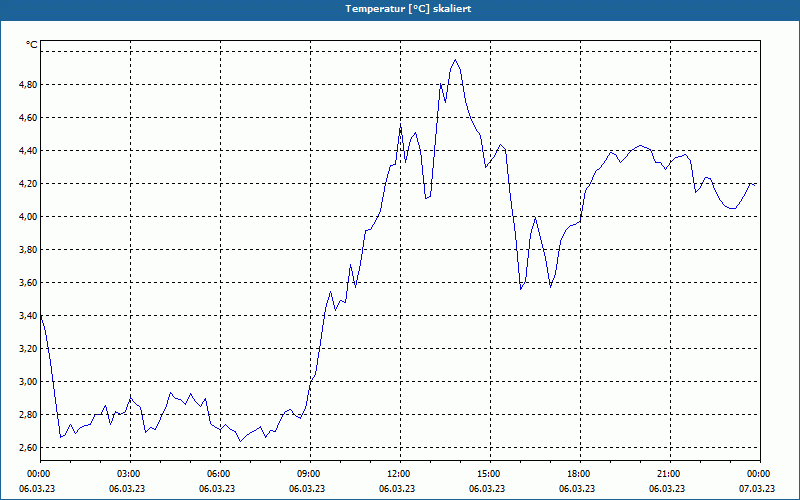This screenshot has width=800, height=500.
Task: Select the 3,80 y-axis label
Action: point(28,249)
